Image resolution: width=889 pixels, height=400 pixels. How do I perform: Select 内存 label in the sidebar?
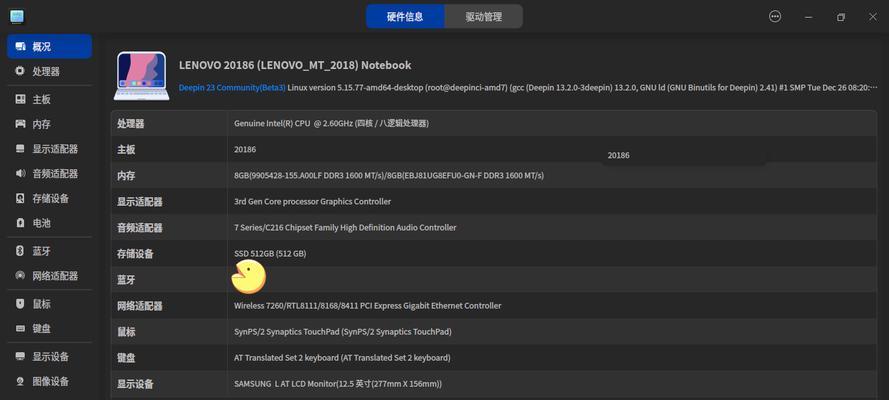[x=41, y=124]
